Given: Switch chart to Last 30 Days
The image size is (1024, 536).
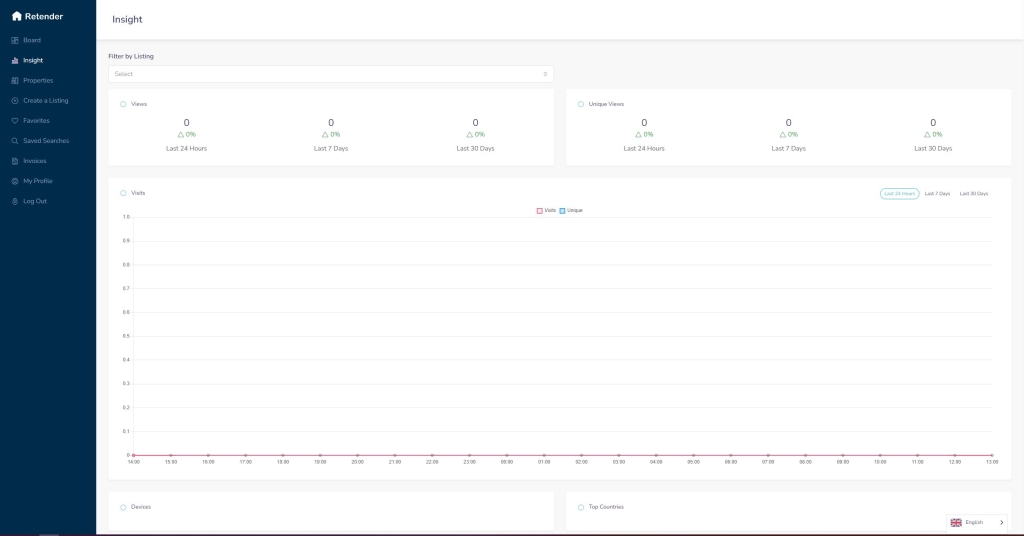Looking at the screenshot, I should click(x=973, y=193).
